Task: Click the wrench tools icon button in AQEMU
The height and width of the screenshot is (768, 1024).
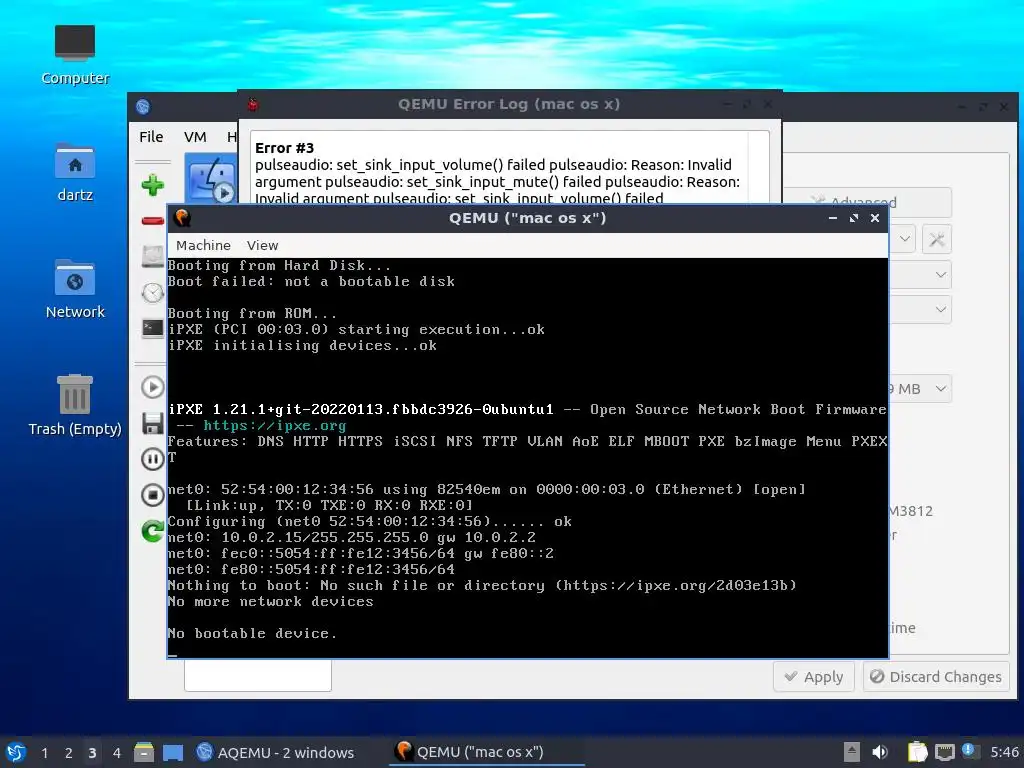Action: [936, 239]
